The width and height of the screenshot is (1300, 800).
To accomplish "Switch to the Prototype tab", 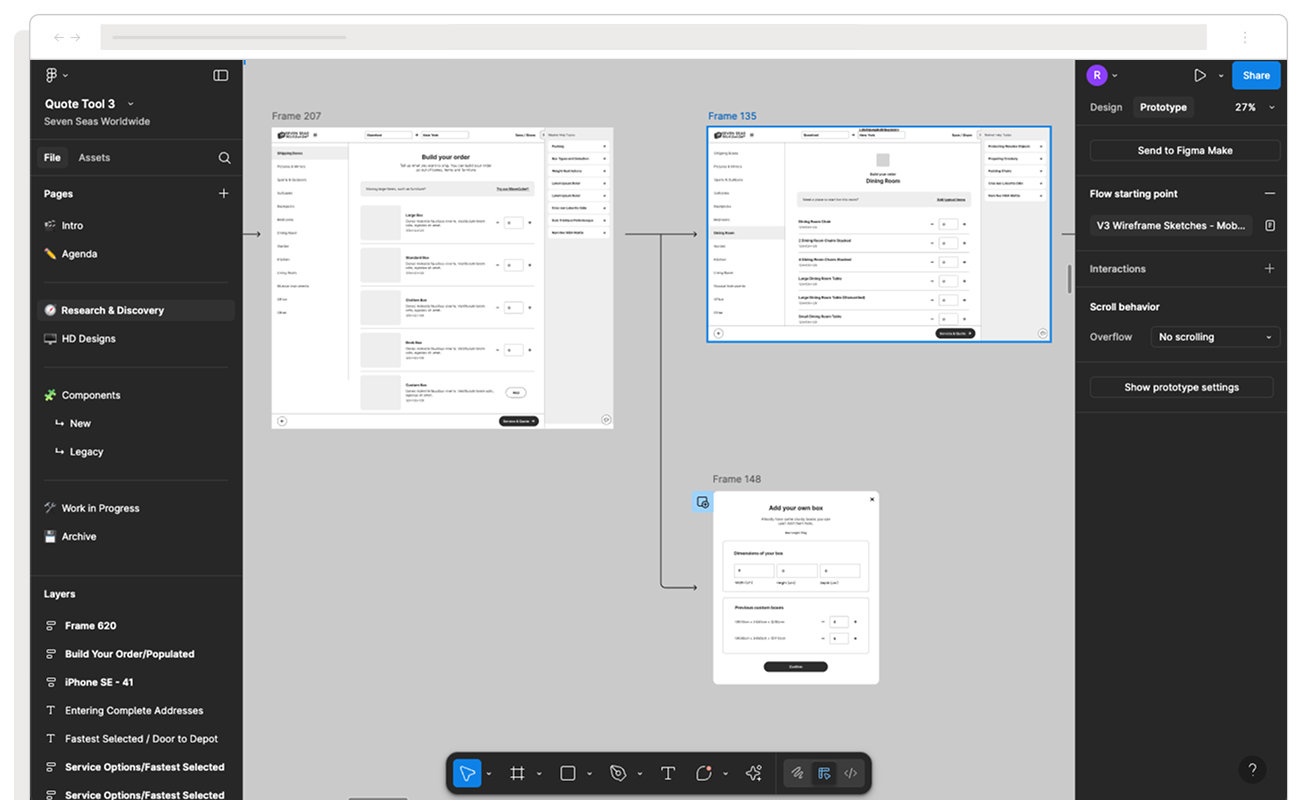I will [1163, 107].
